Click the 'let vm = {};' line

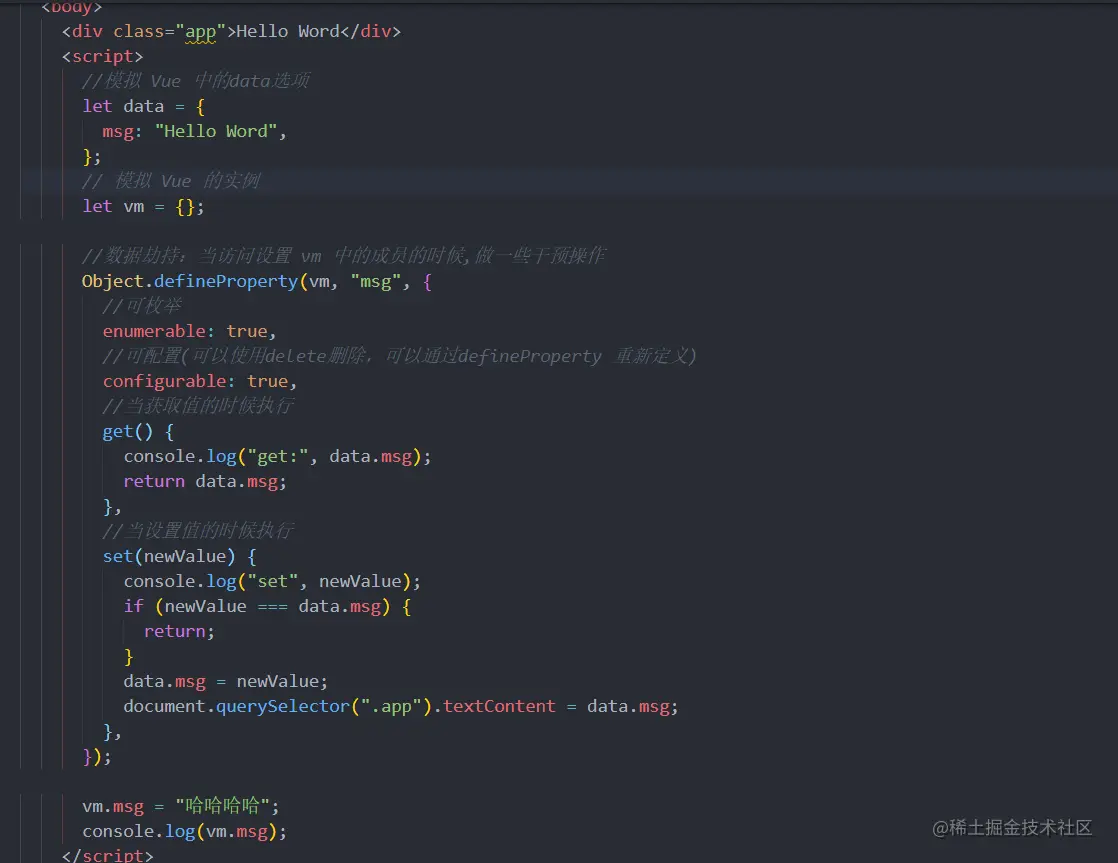point(143,207)
